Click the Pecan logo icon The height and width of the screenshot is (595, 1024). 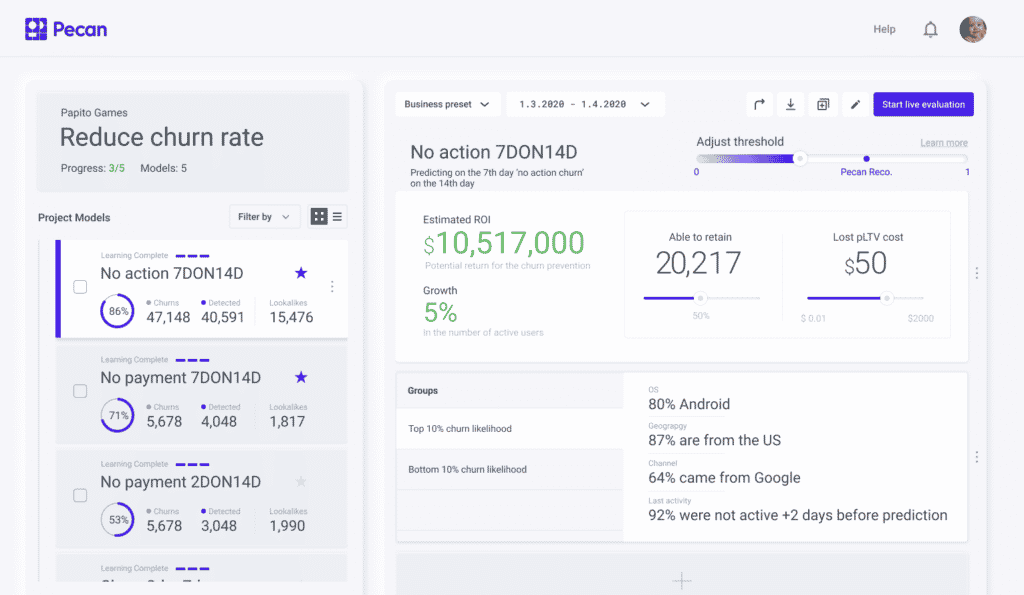36,29
